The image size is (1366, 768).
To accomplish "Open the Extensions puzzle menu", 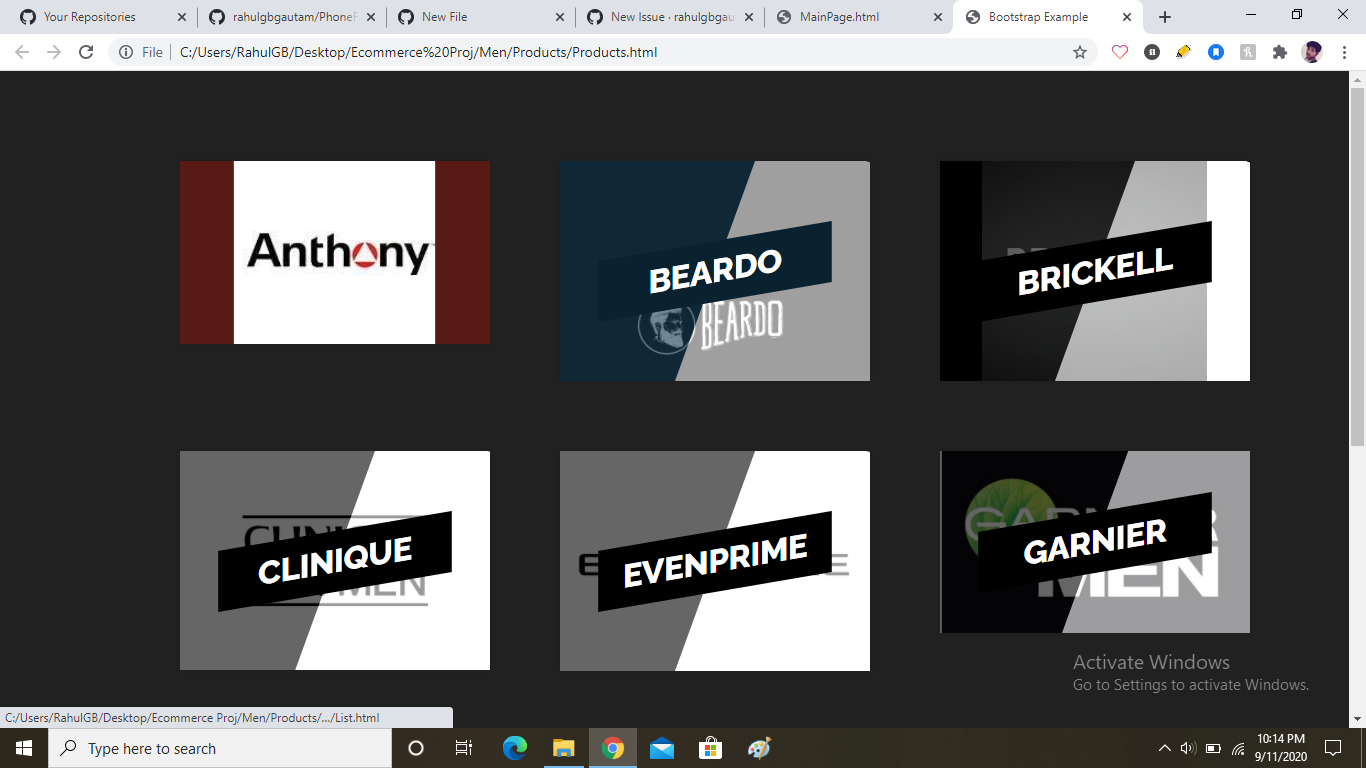I will coord(1280,52).
